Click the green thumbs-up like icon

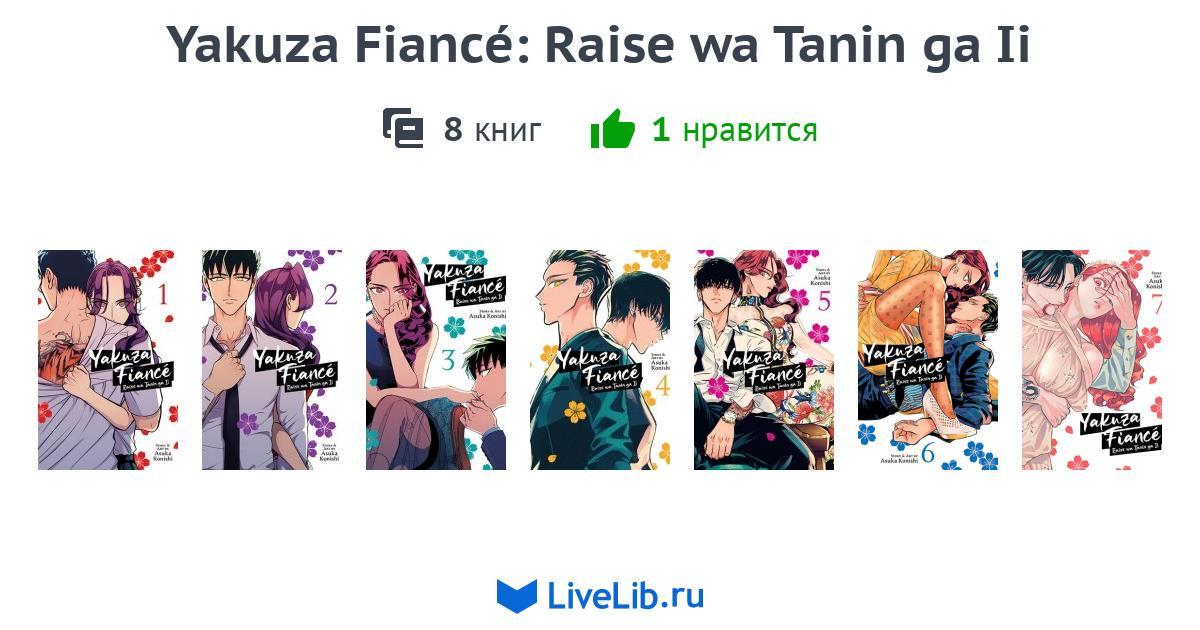coord(613,128)
